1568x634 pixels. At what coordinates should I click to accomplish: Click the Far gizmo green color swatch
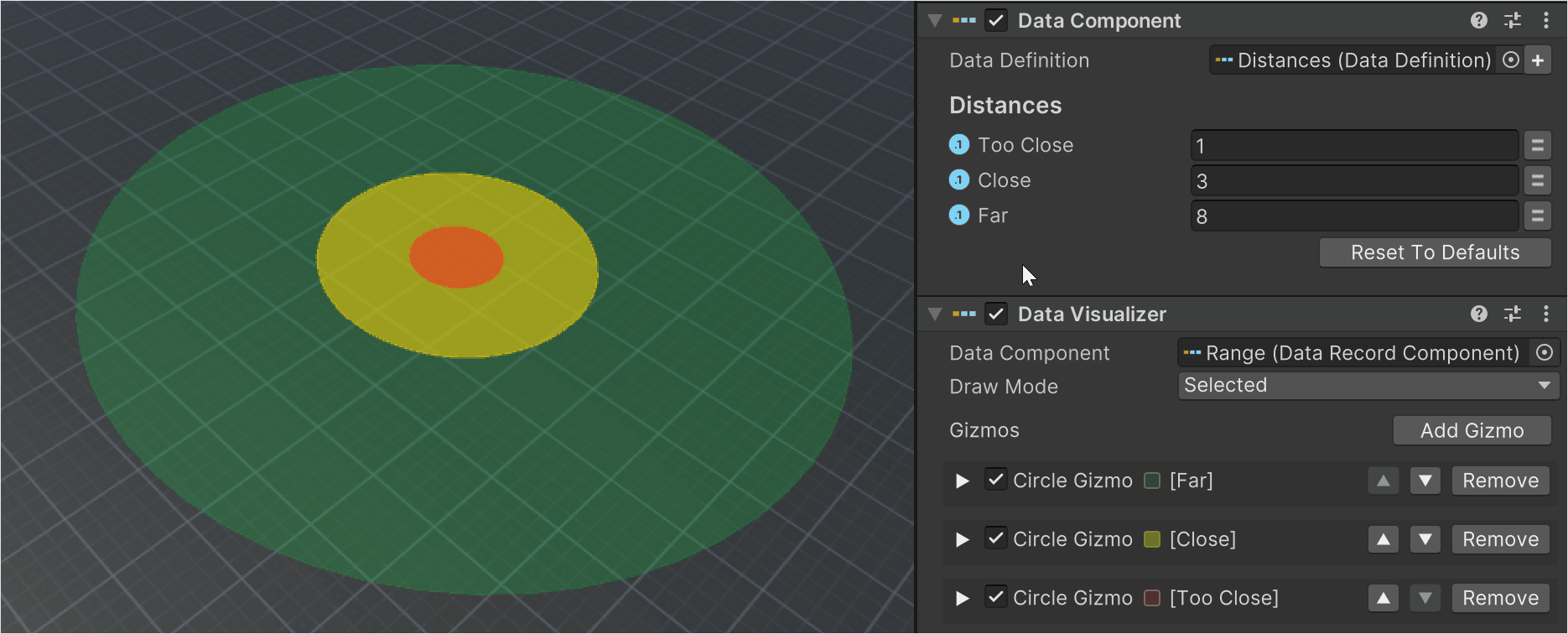tap(1152, 481)
